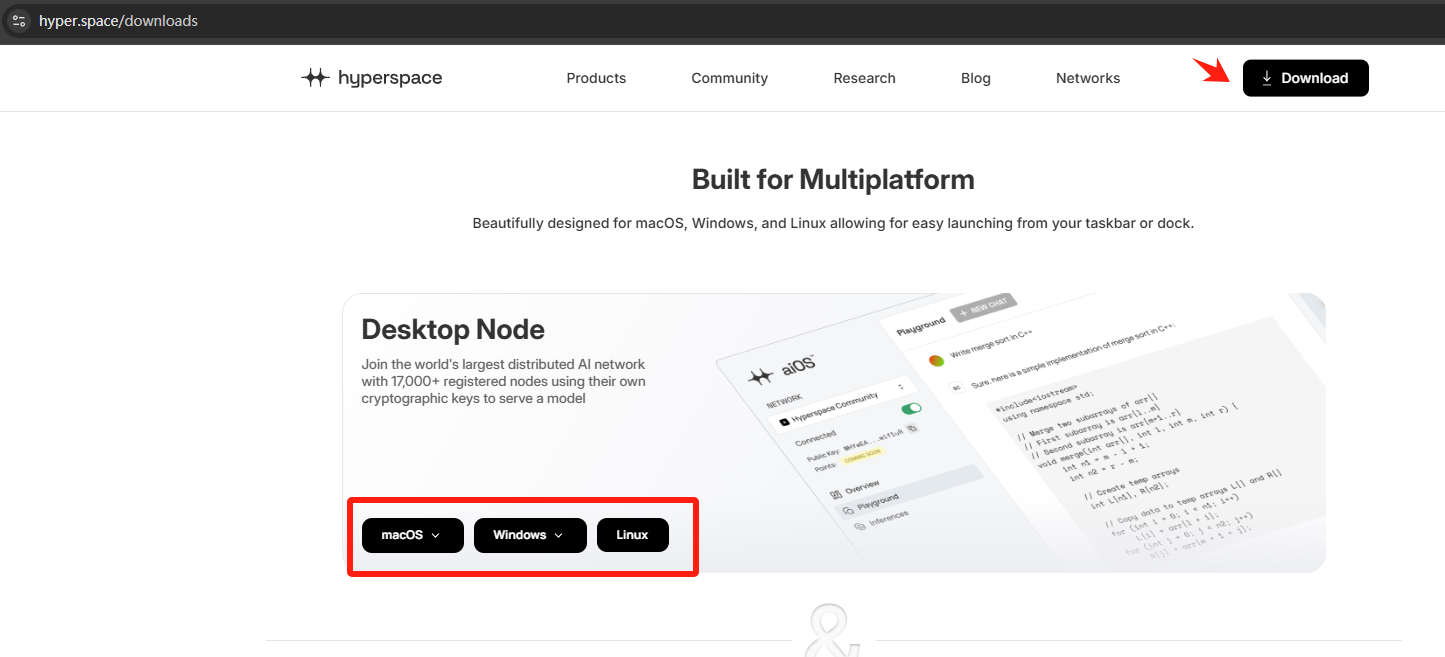
Task: Click the gradient user avatar in chat
Action: point(936,360)
